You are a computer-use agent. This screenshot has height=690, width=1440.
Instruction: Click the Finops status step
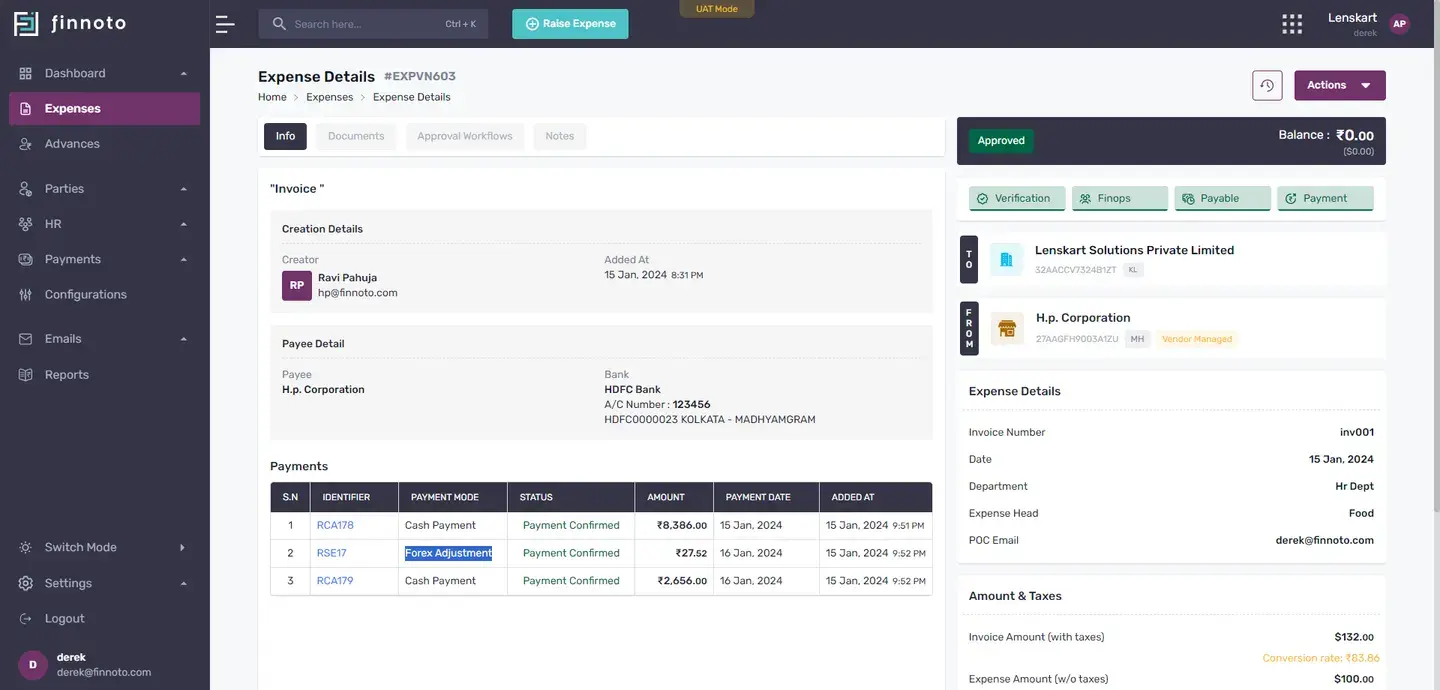click(x=1120, y=199)
